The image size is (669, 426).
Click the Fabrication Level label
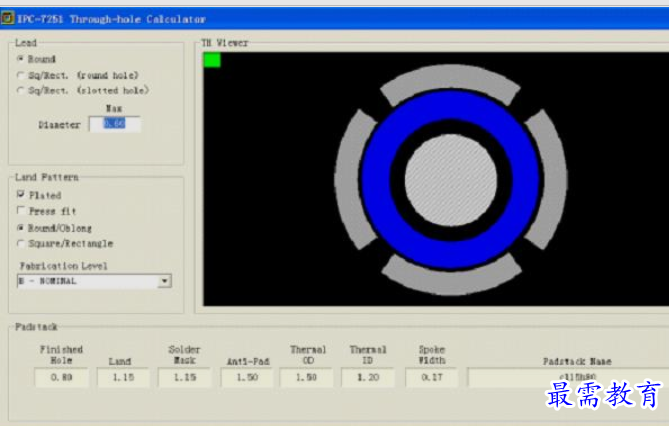pyautogui.click(x=63, y=266)
